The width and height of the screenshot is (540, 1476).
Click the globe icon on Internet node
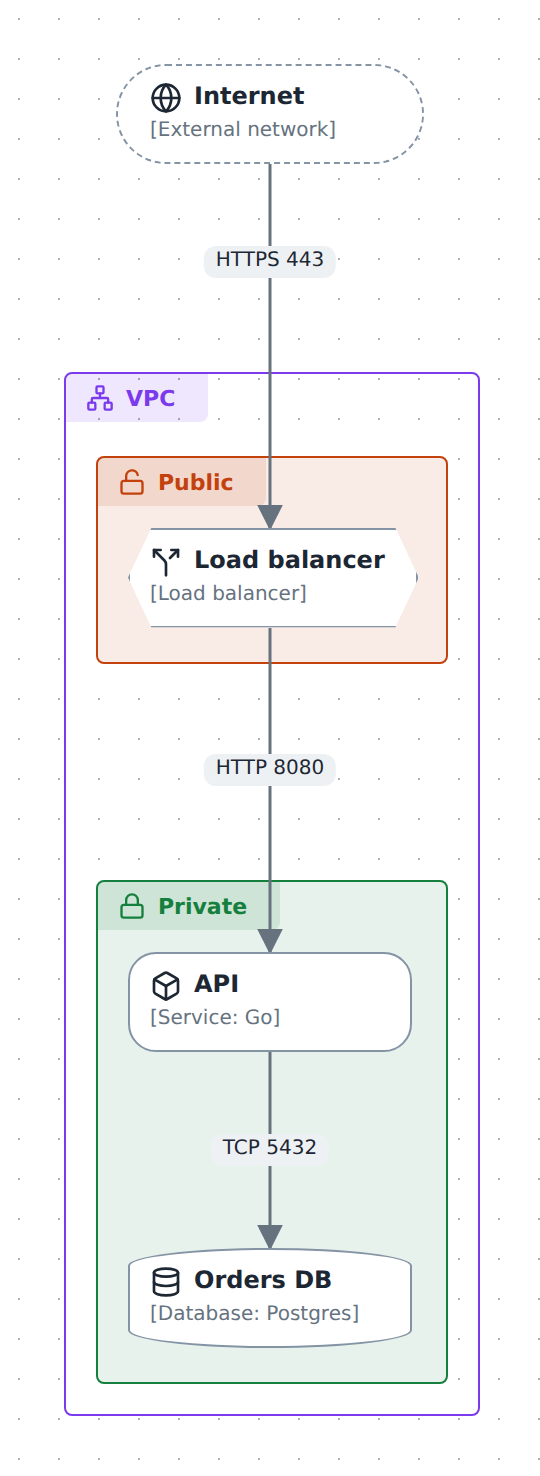[166, 97]
